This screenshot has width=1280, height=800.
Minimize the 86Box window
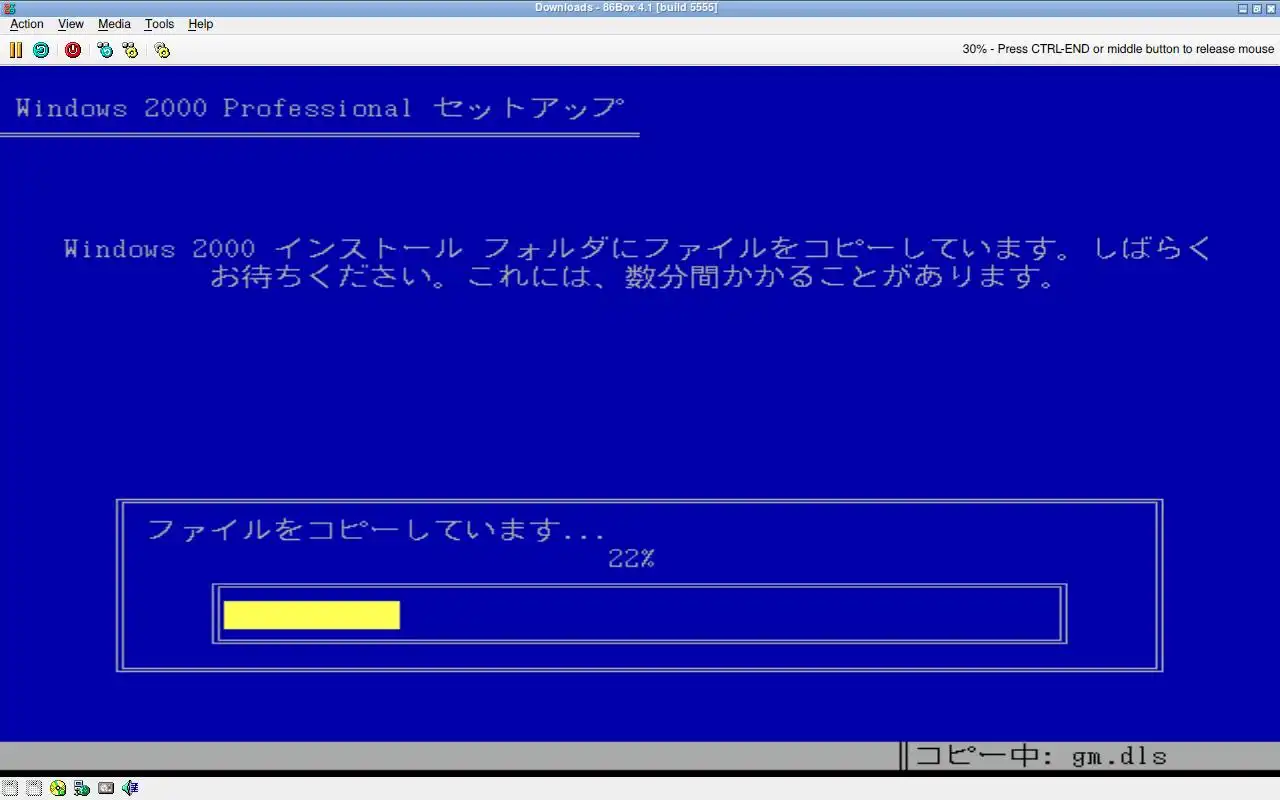pyautogui.click(x=1243, y=8)
